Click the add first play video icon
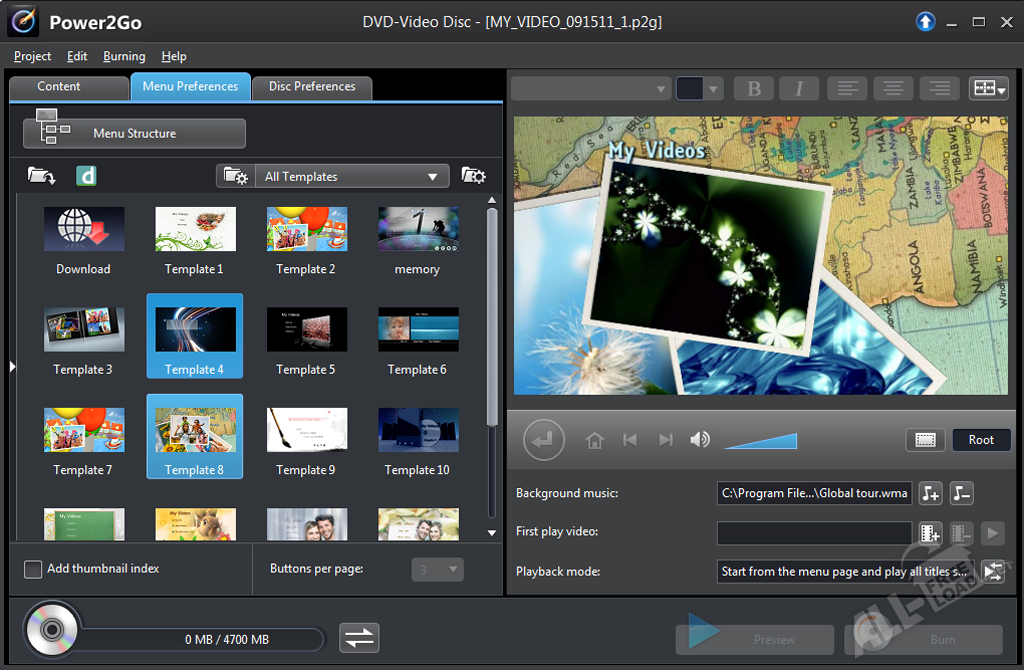The image size is (1024, 670). 930,533
